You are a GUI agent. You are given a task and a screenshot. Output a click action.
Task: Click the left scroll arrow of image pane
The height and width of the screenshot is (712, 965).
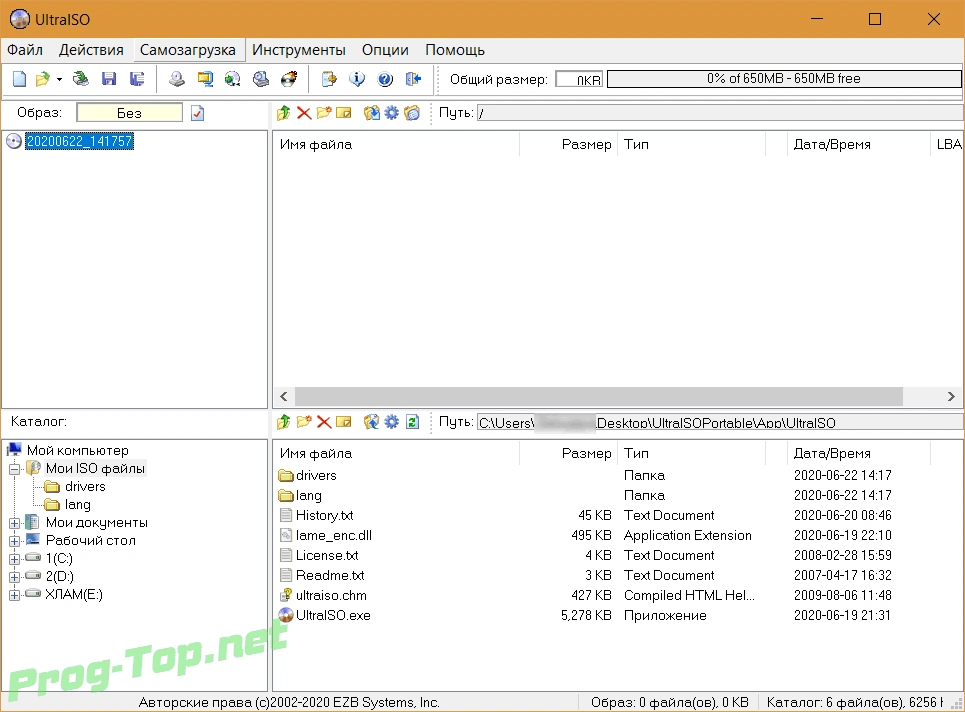coord(284,396)
